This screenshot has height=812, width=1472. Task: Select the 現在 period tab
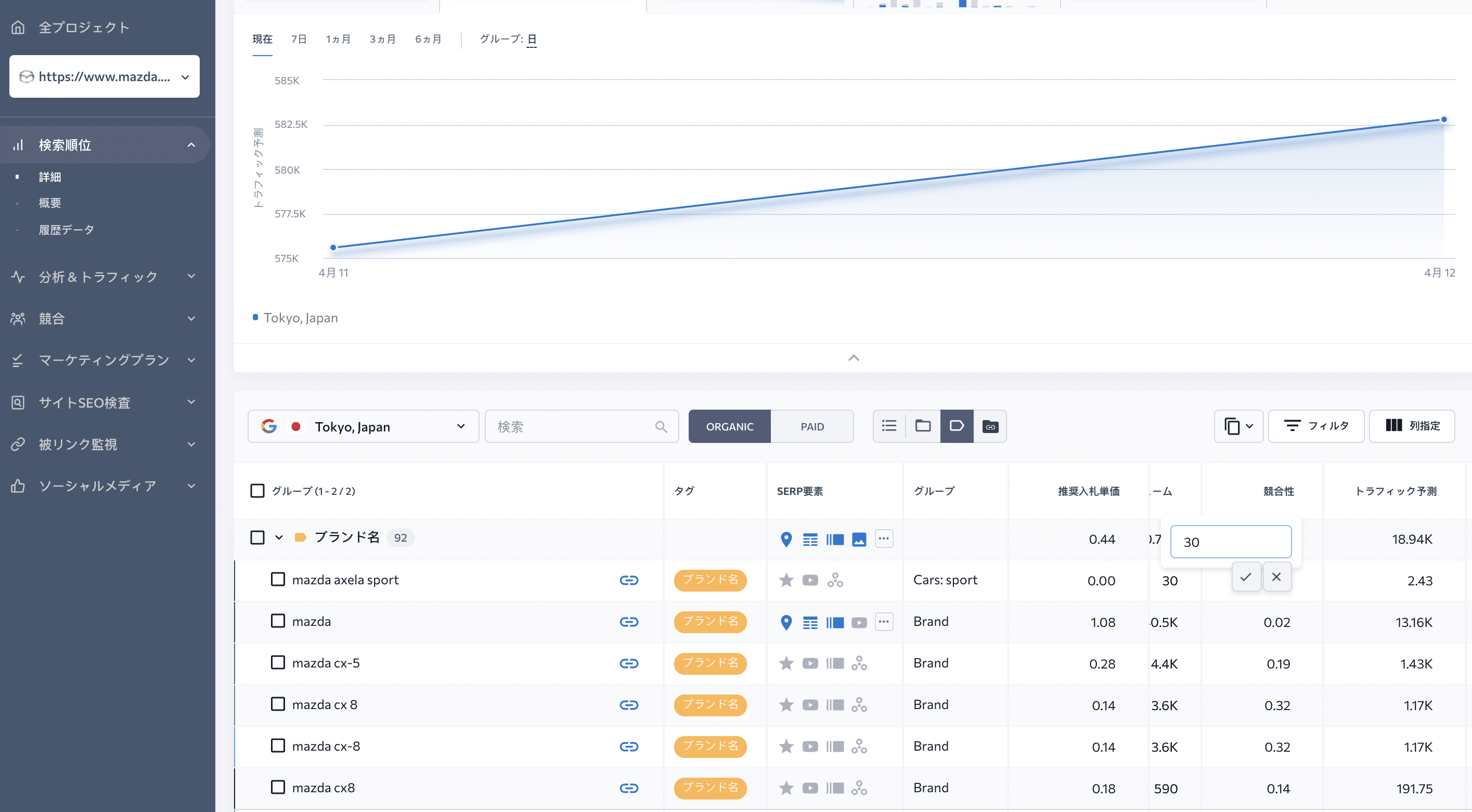tap(262, 39)
